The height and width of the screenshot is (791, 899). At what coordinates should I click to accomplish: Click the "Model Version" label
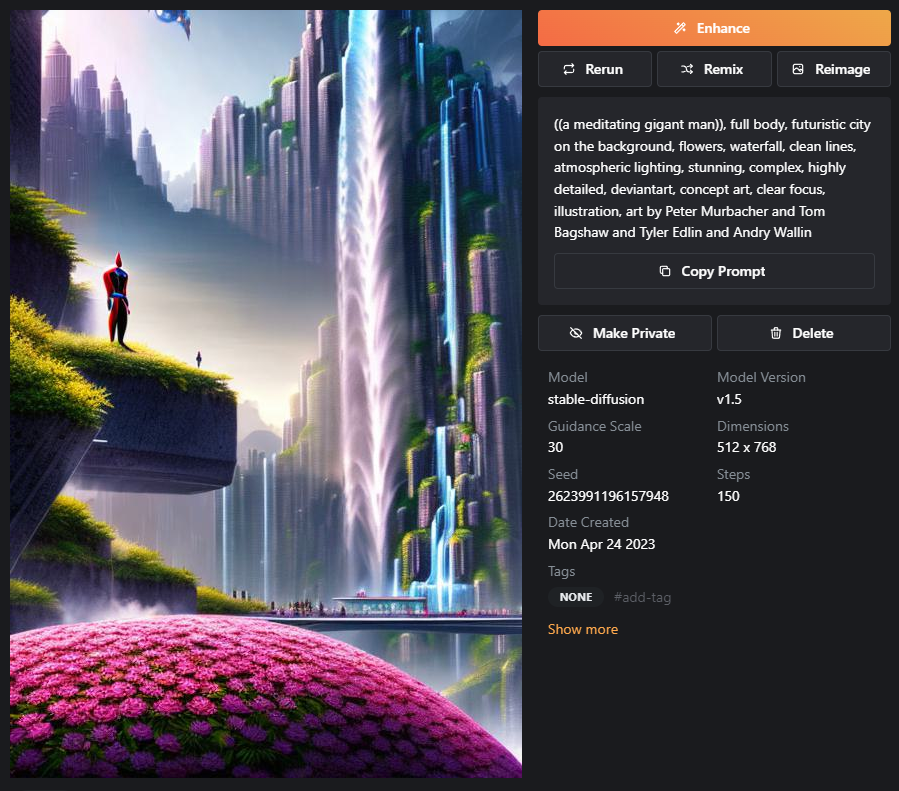coord(761,377)
